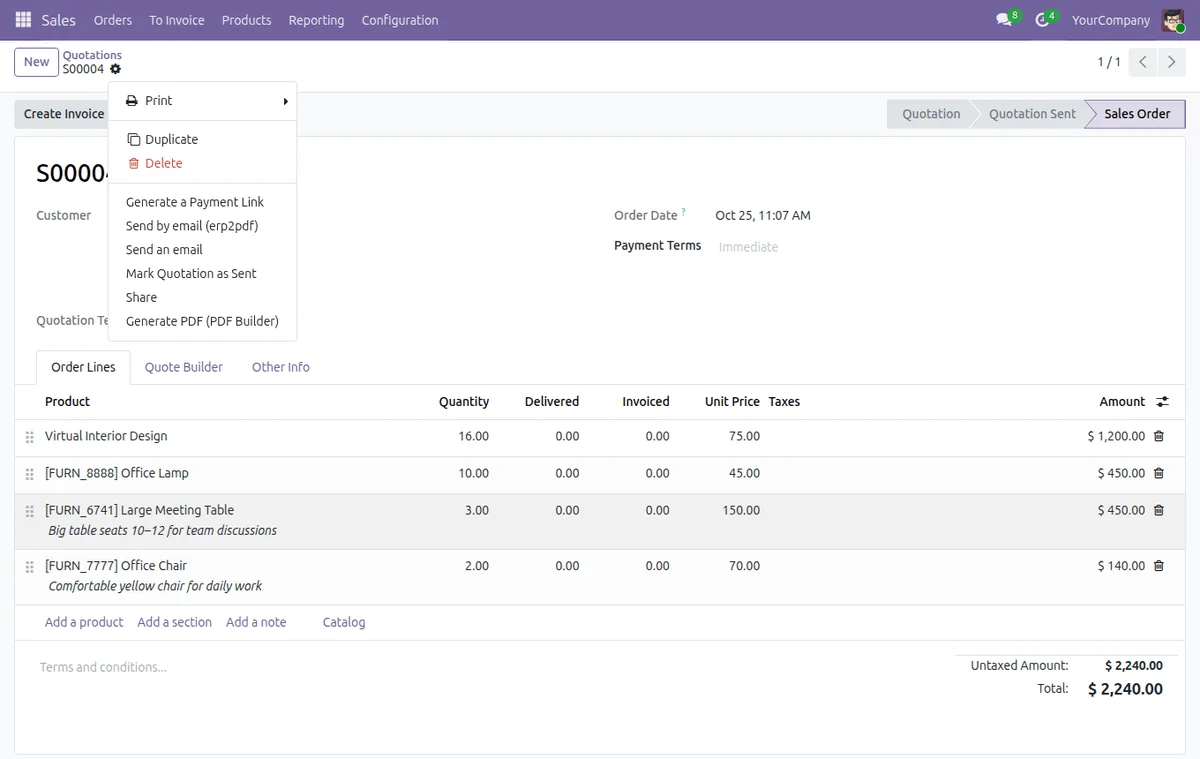Click the Office Lamp unit price 45.00
The image size is (1200, 759).
pos(744,473)
